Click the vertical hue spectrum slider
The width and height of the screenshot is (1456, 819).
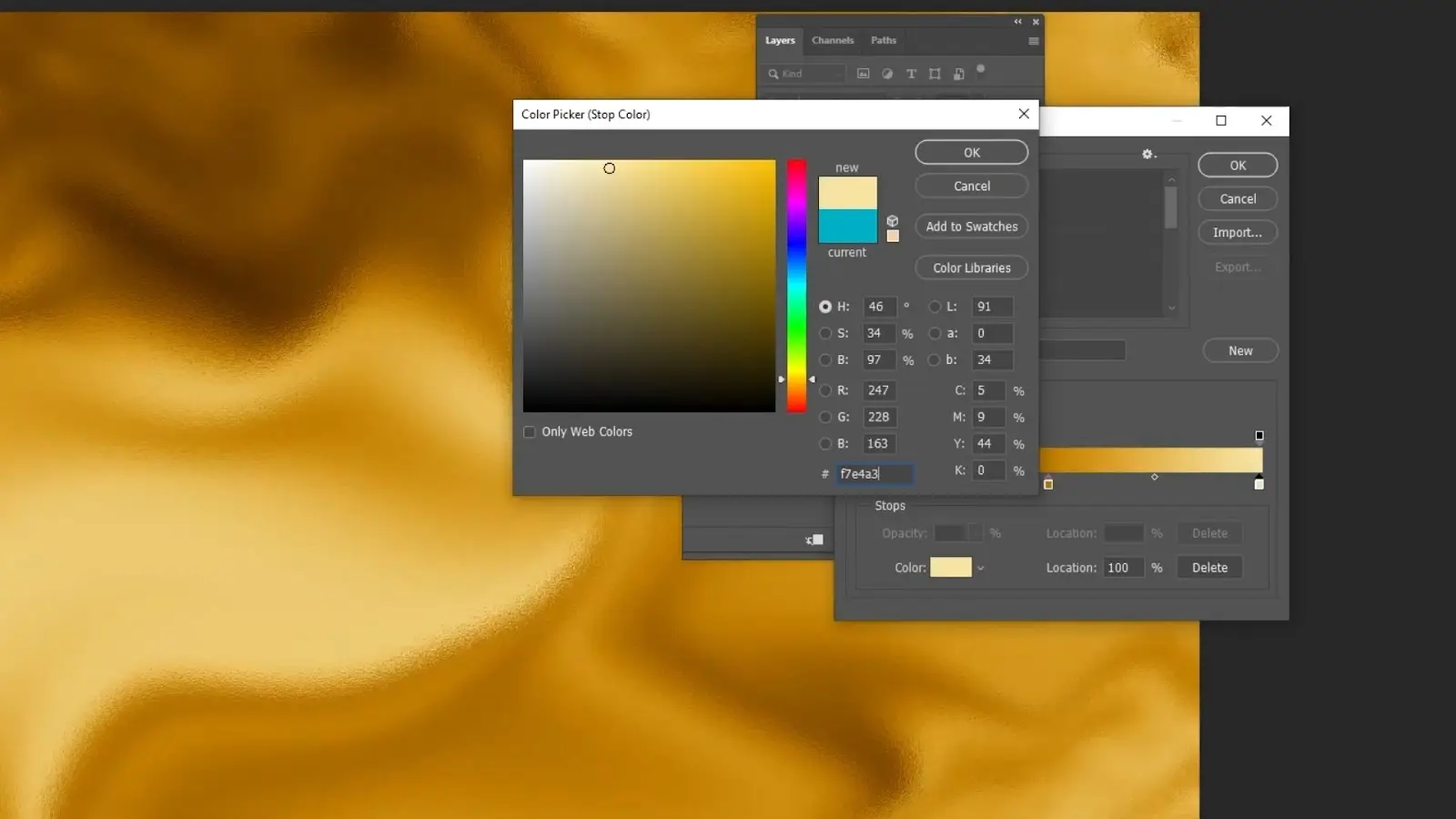(796, 286)
